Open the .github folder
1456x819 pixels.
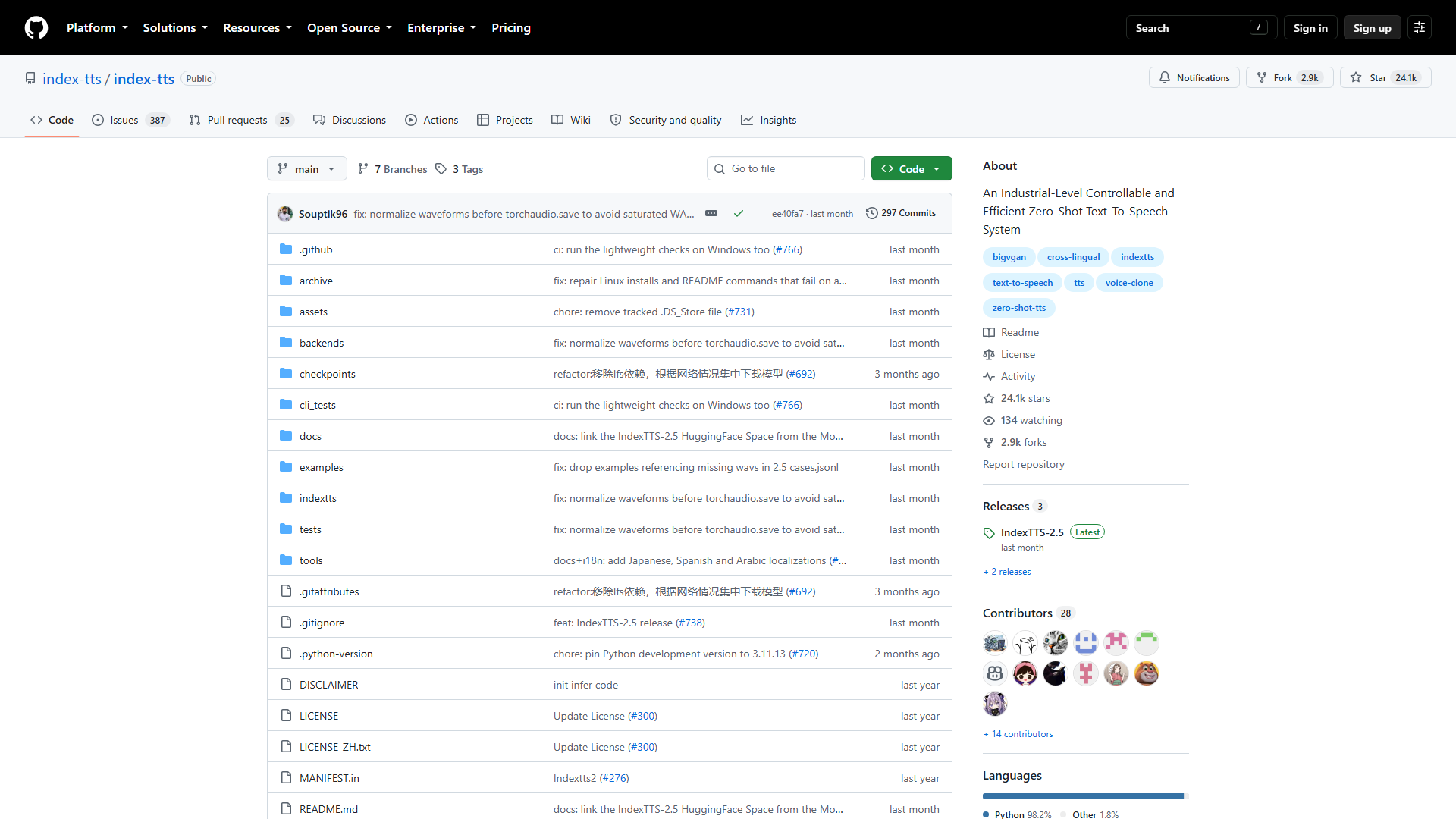[315, 249]
